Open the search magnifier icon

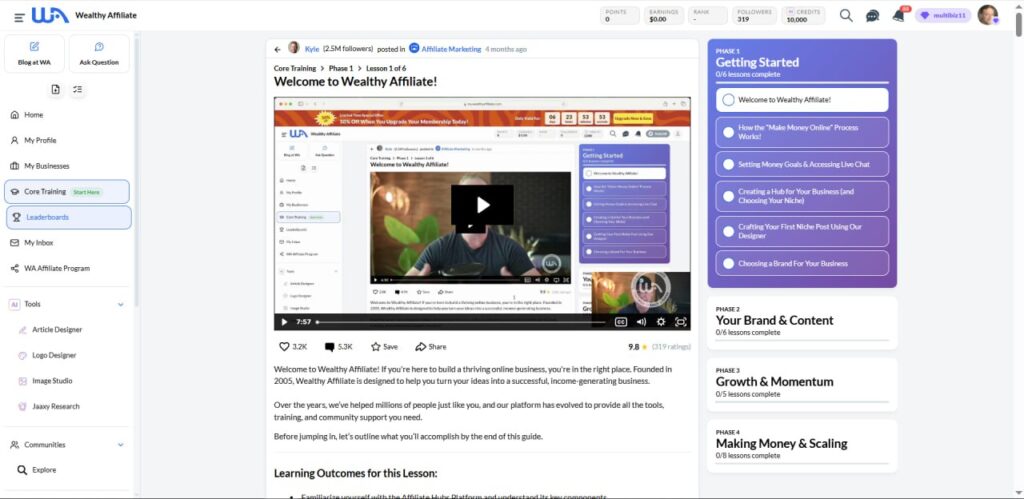846,16
